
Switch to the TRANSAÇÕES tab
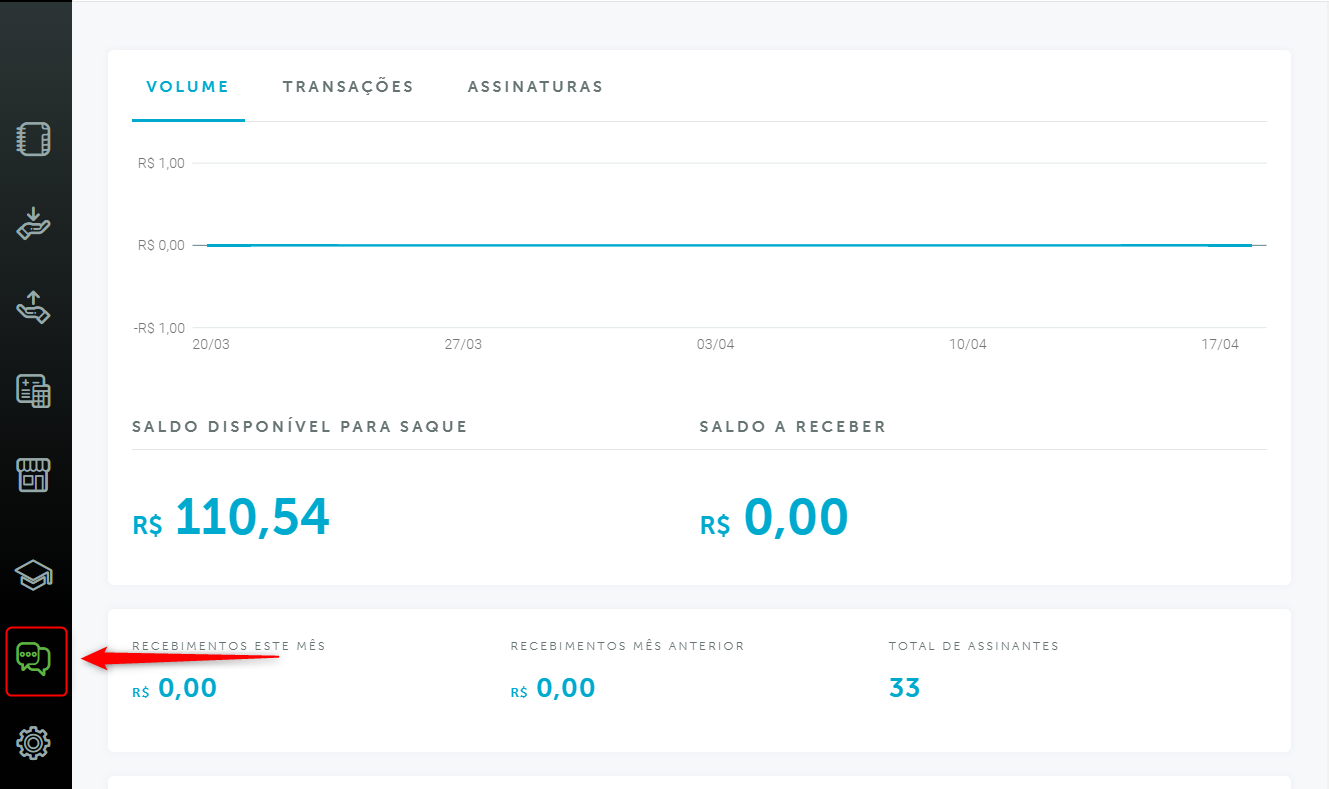point(348,87)
